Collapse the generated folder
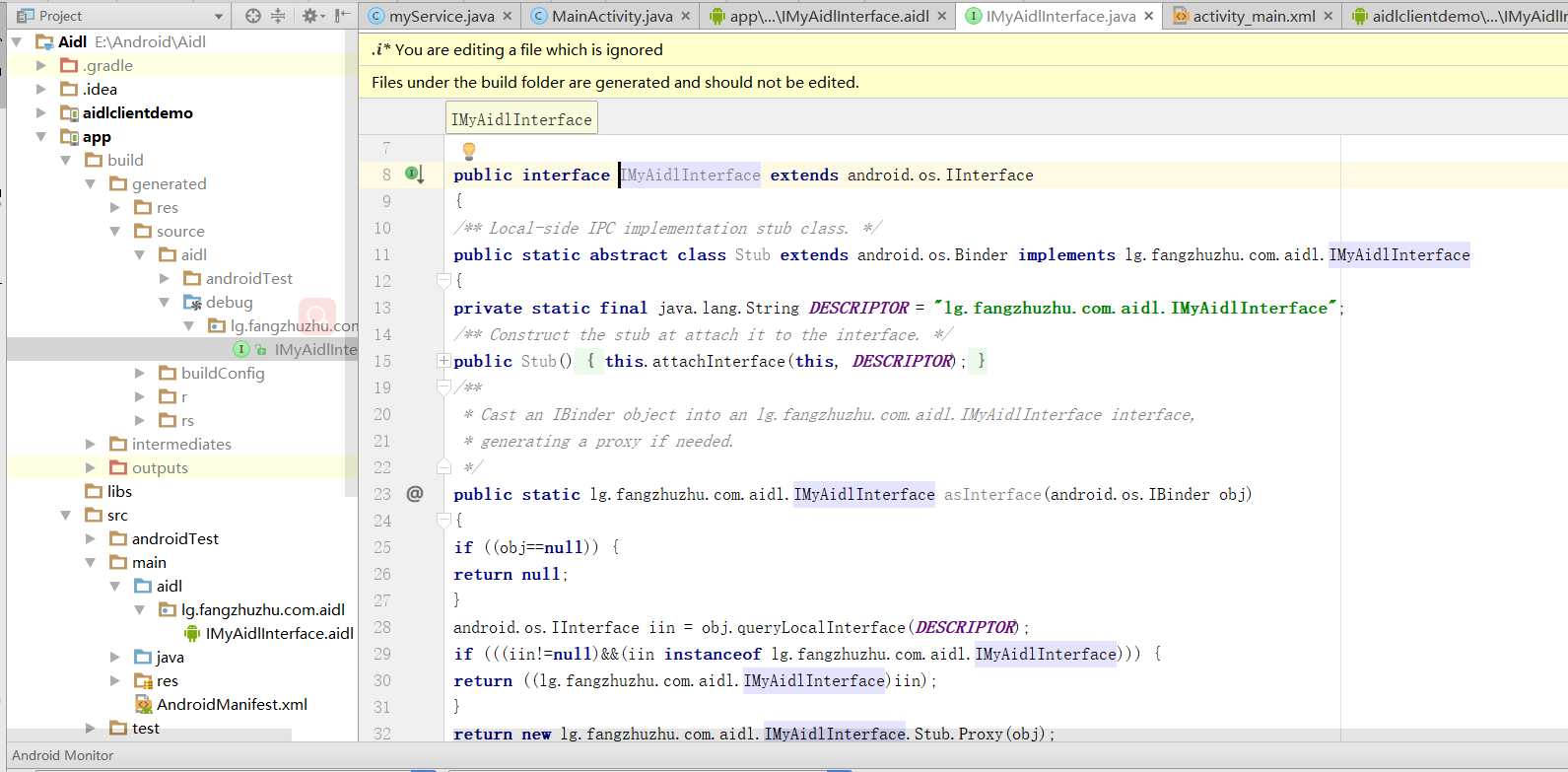The height and width of the screenshot is (772, 1568). pyautogui.click(x=91, y=183)
